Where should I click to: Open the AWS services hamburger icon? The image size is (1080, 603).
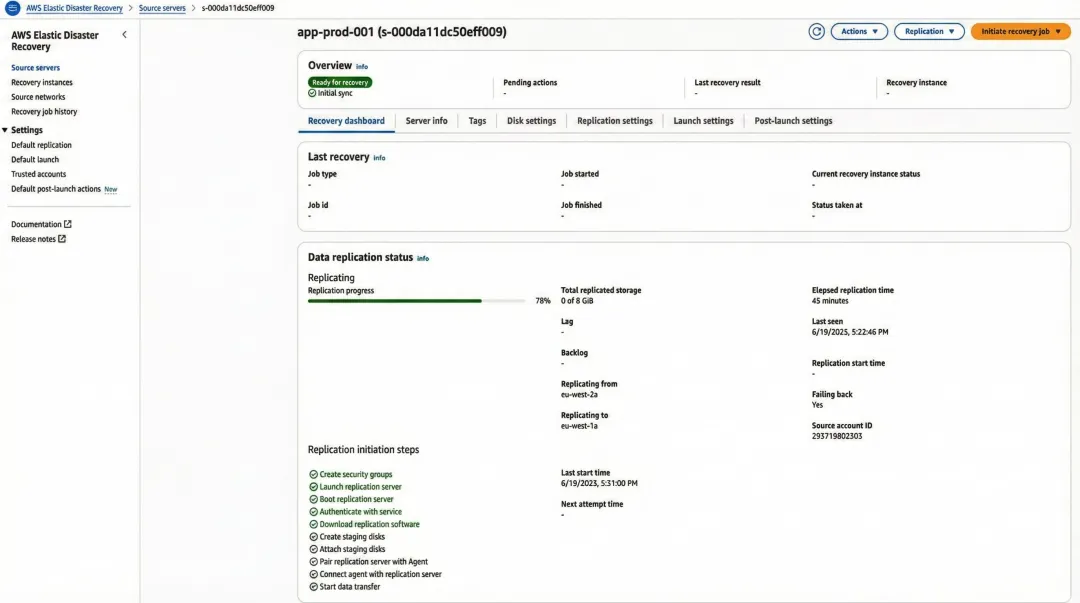[x=10, y=7]
